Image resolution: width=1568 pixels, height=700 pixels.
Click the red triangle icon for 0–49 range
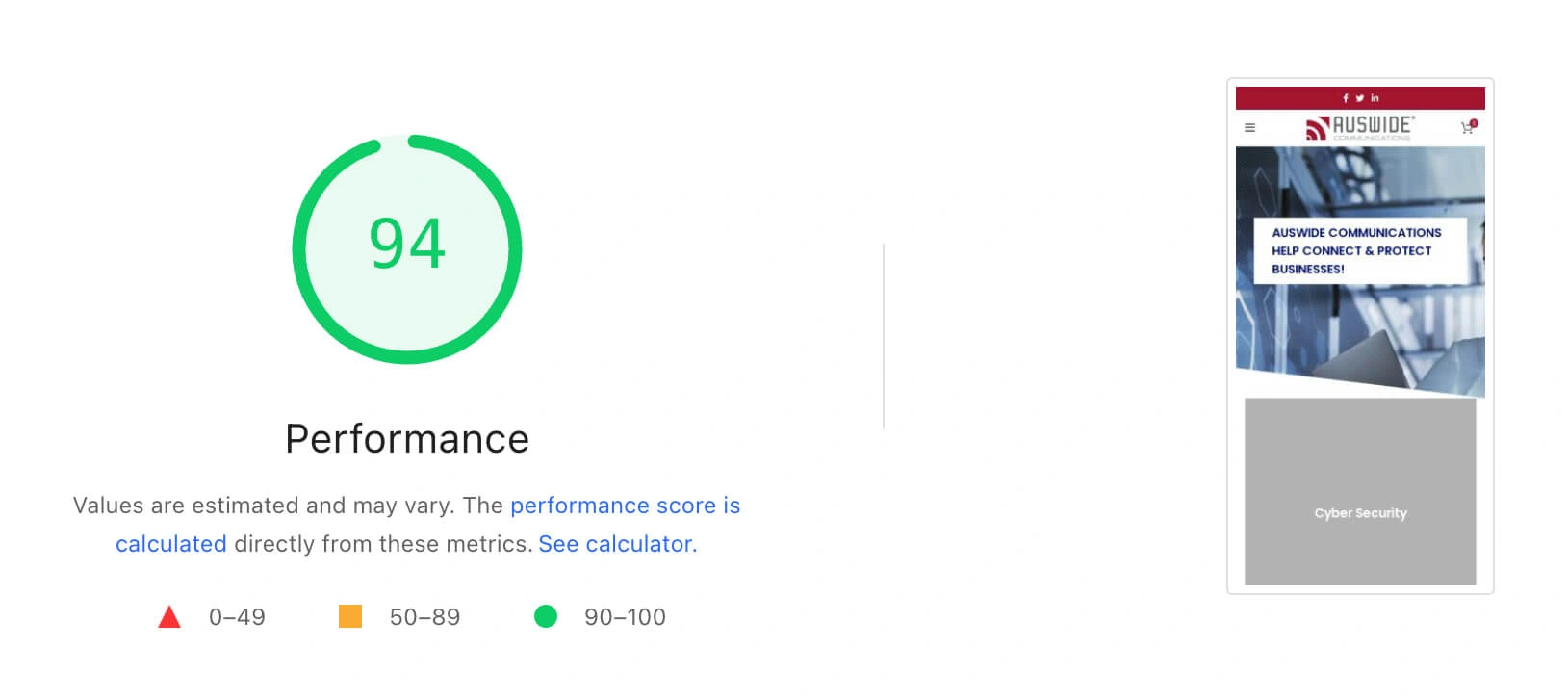pos(169,616)
